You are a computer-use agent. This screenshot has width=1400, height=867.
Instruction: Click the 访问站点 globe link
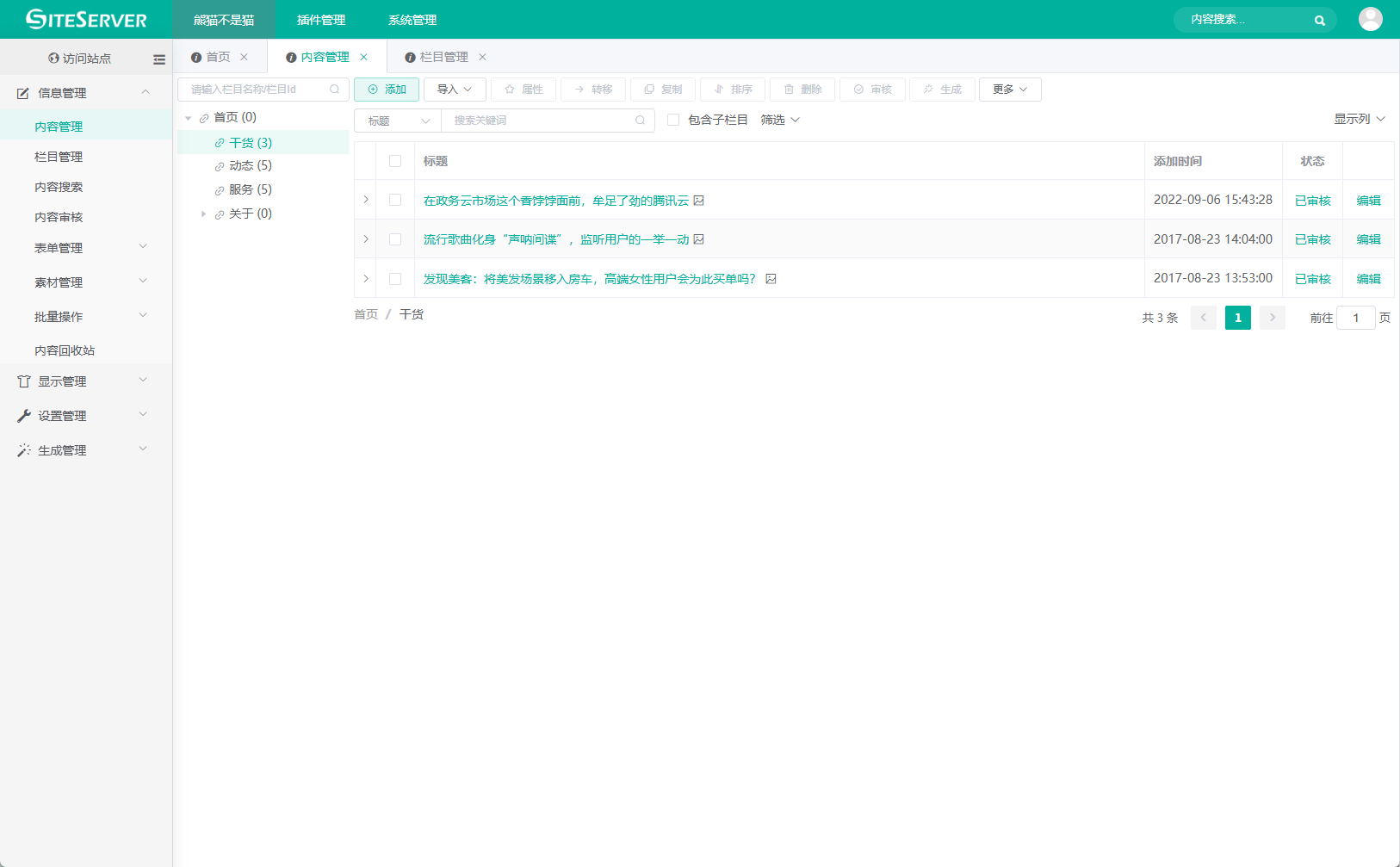[x=79, y=59]
